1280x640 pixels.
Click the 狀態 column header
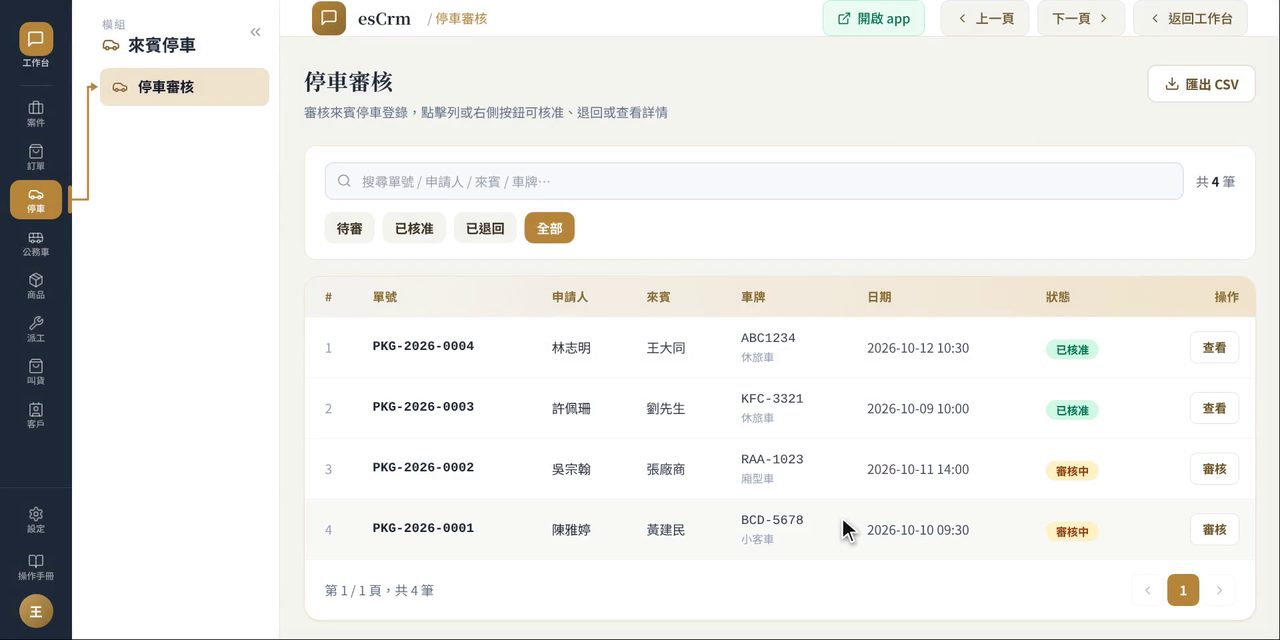tap(1058, 297)
